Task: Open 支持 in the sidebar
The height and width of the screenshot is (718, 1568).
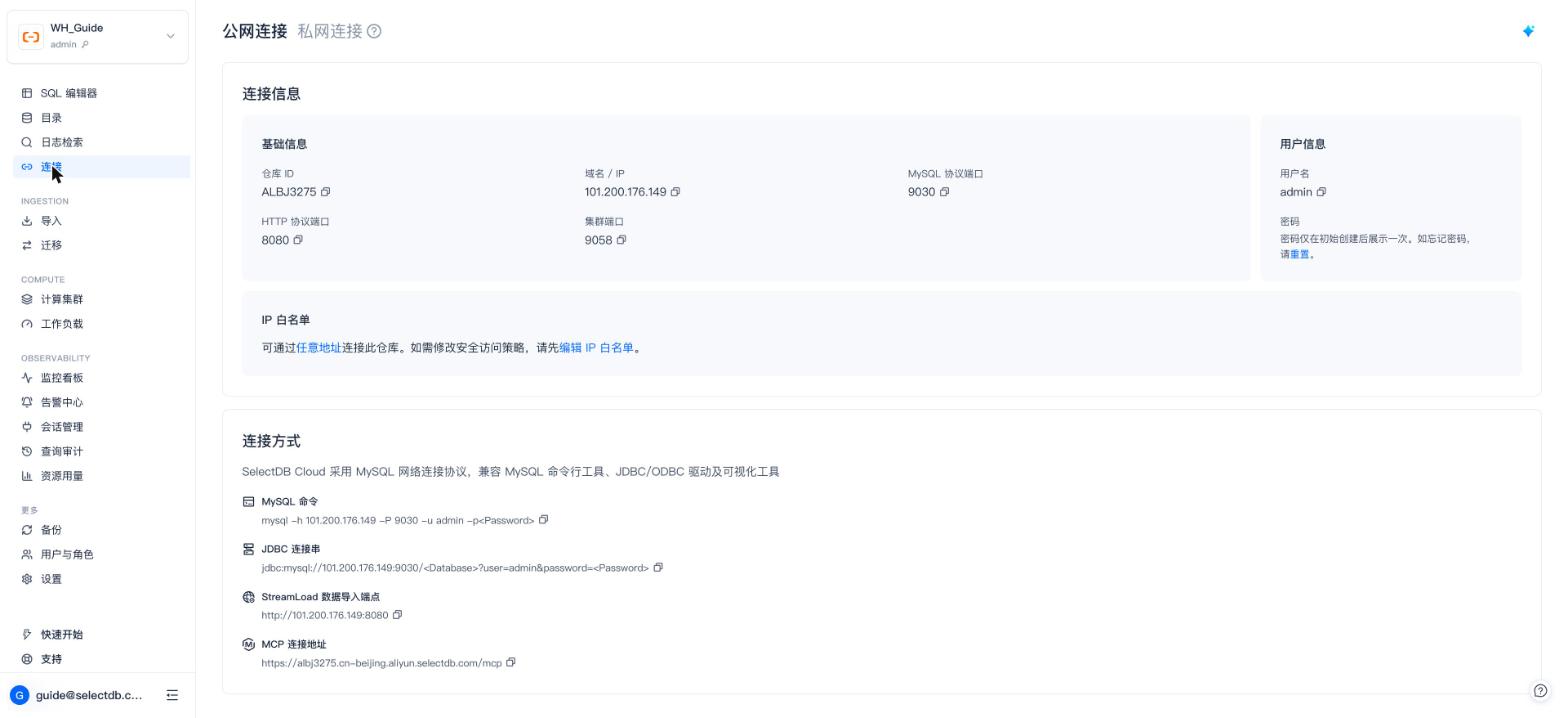Action: [x=101, y=659]
